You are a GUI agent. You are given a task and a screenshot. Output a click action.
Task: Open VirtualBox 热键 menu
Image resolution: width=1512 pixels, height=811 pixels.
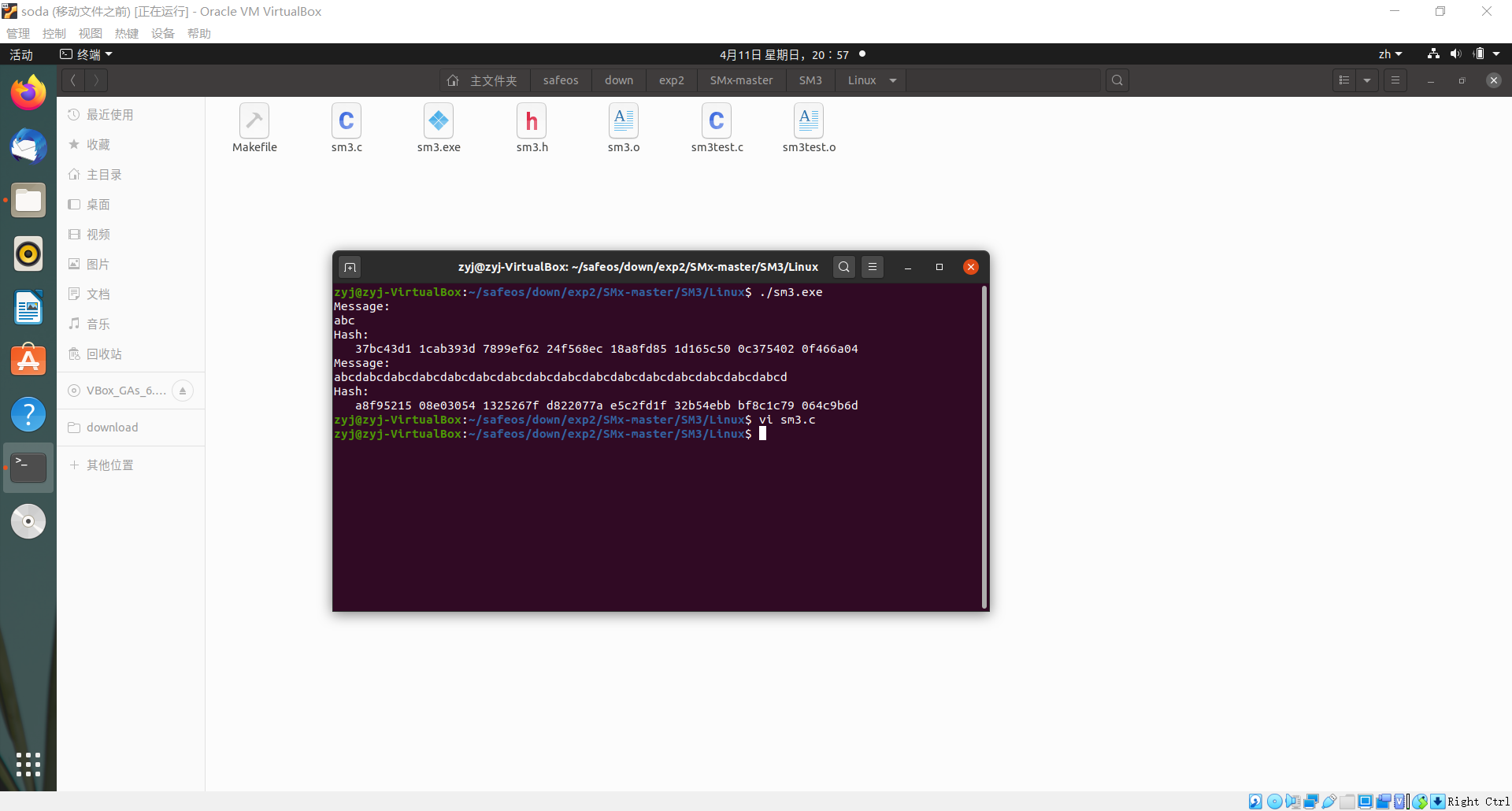(127, 33)
